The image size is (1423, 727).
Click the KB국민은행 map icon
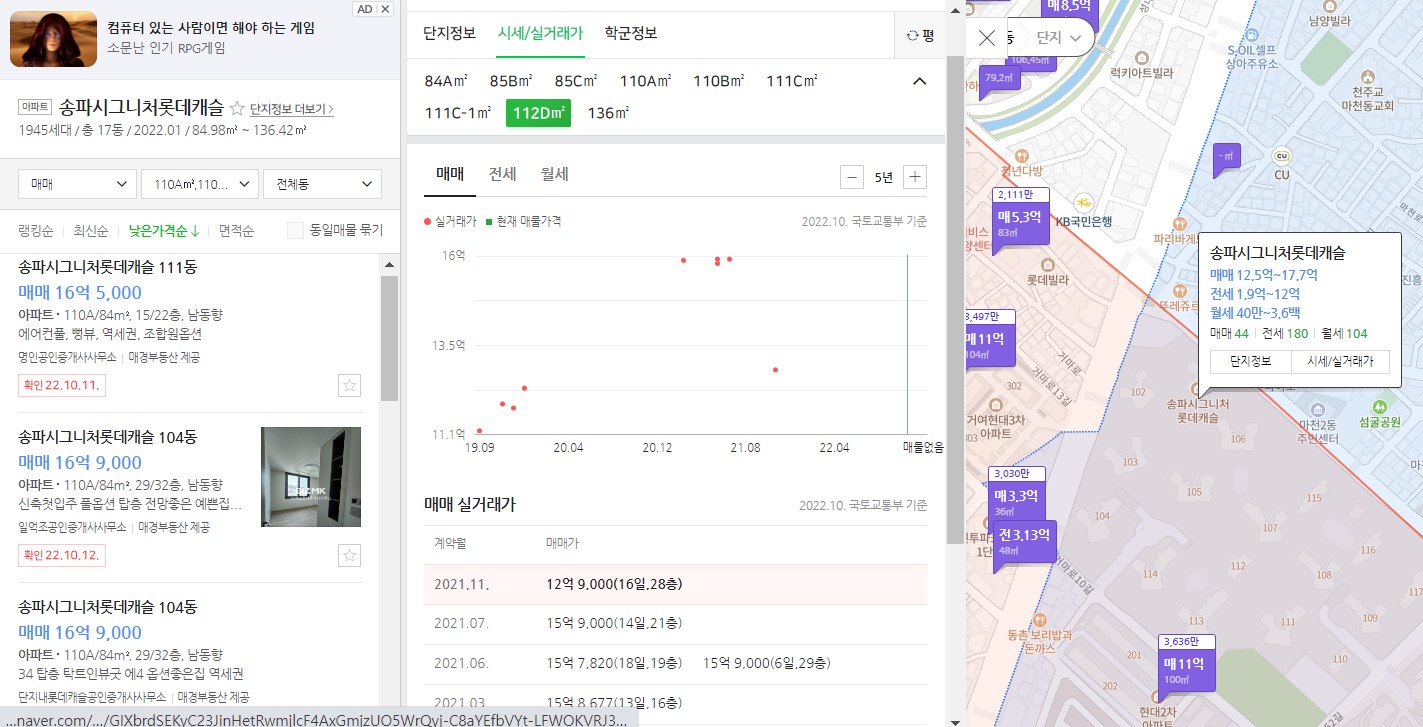(1082, 203)
